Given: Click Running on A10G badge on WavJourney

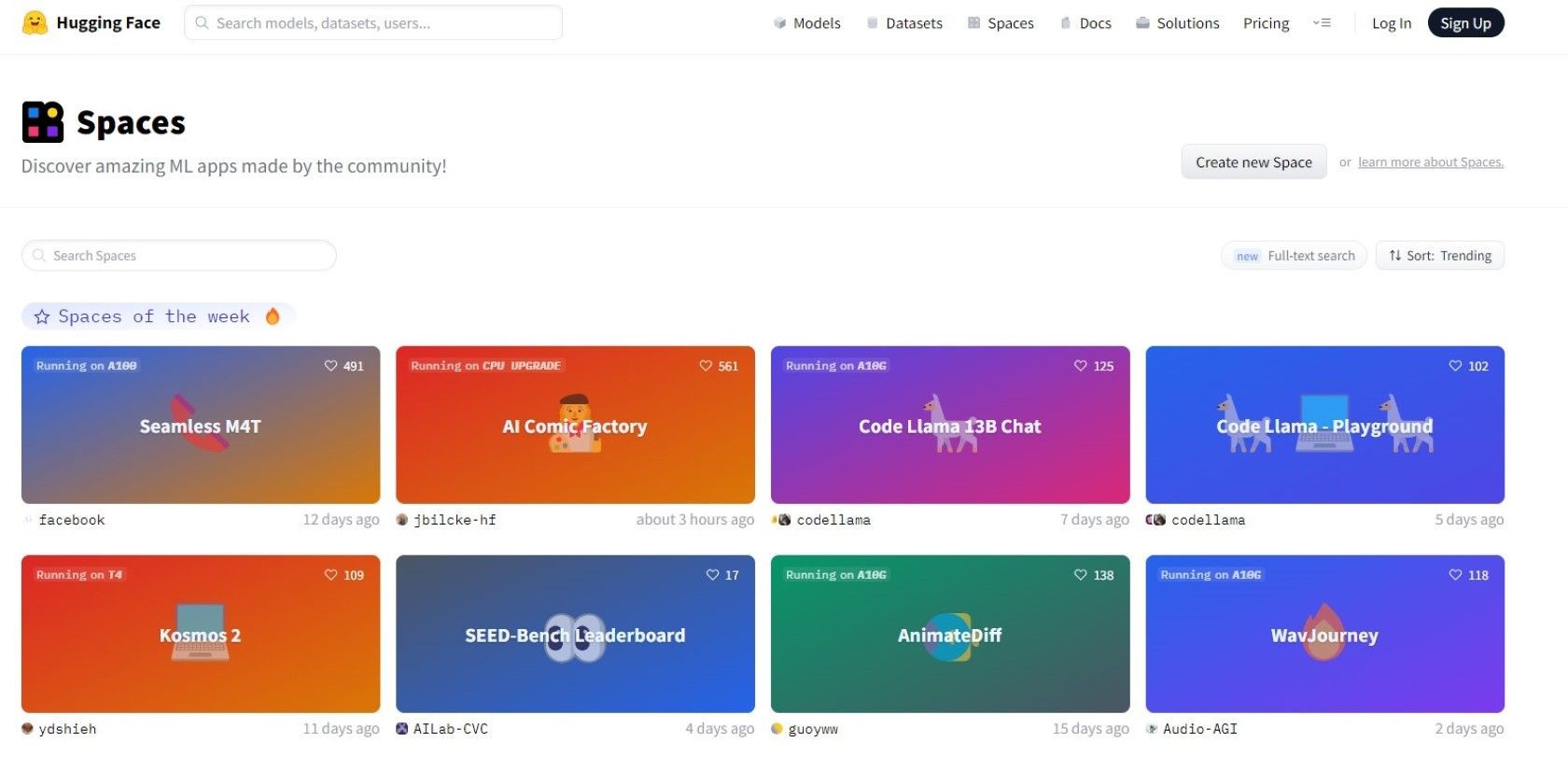Looking at the screenshot, I should point(1211,575).
